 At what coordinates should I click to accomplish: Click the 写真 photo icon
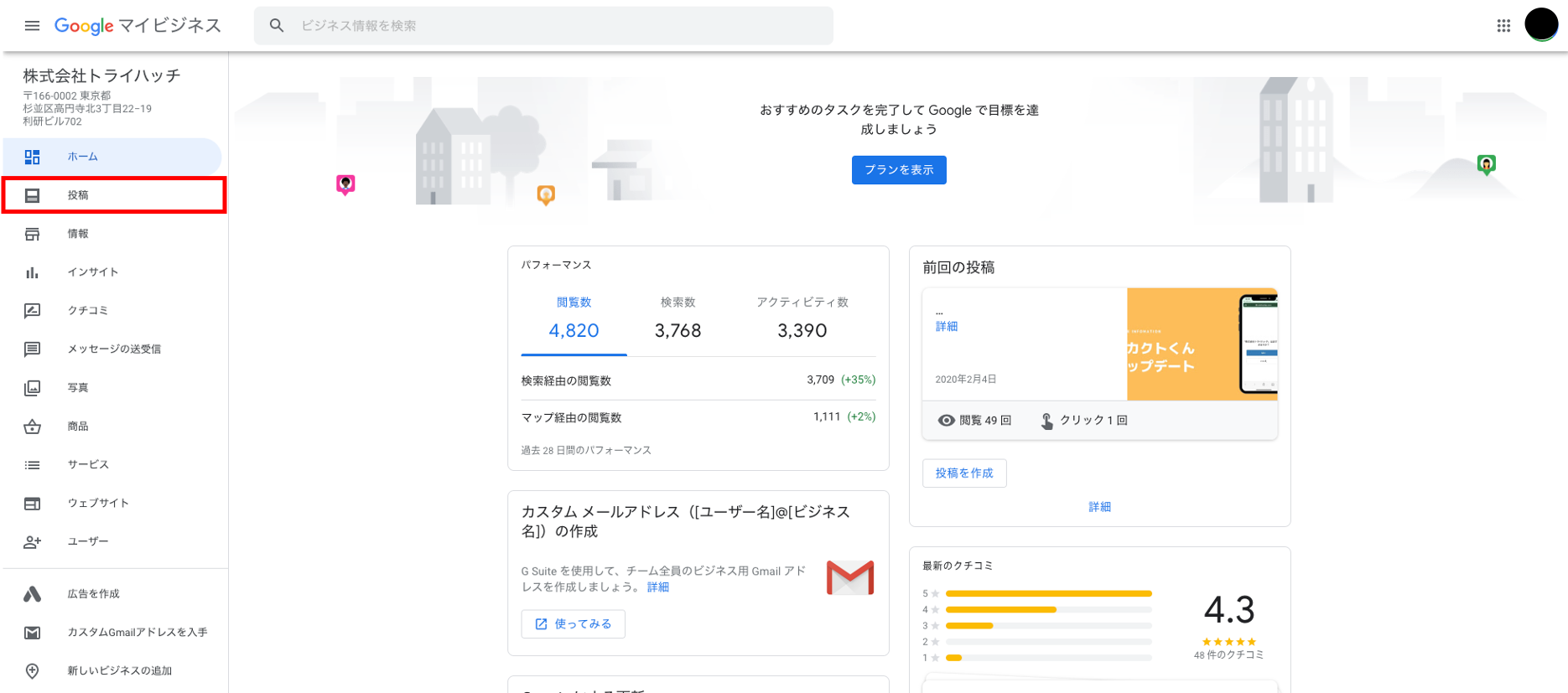tap(32, 388)
